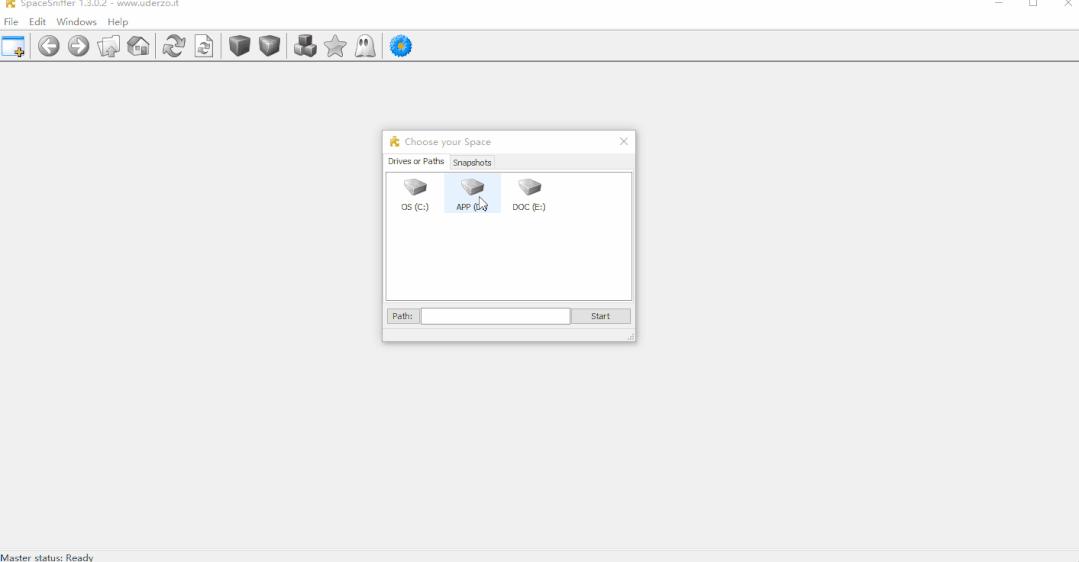Click the second cube (more detail) icon
This screenshot has height=562, width=1079.
tap(270, 46)
